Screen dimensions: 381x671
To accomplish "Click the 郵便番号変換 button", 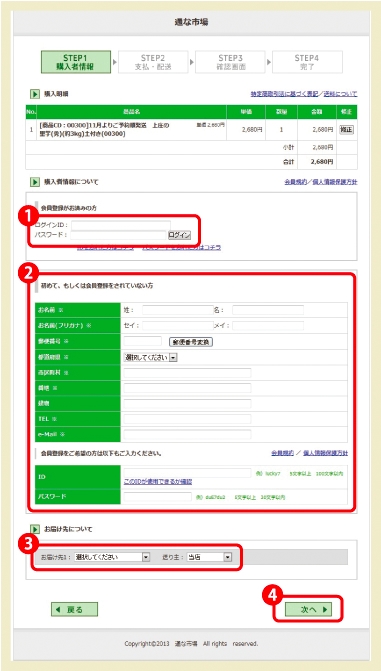I will pyautogui.click(x=191, y=342).
